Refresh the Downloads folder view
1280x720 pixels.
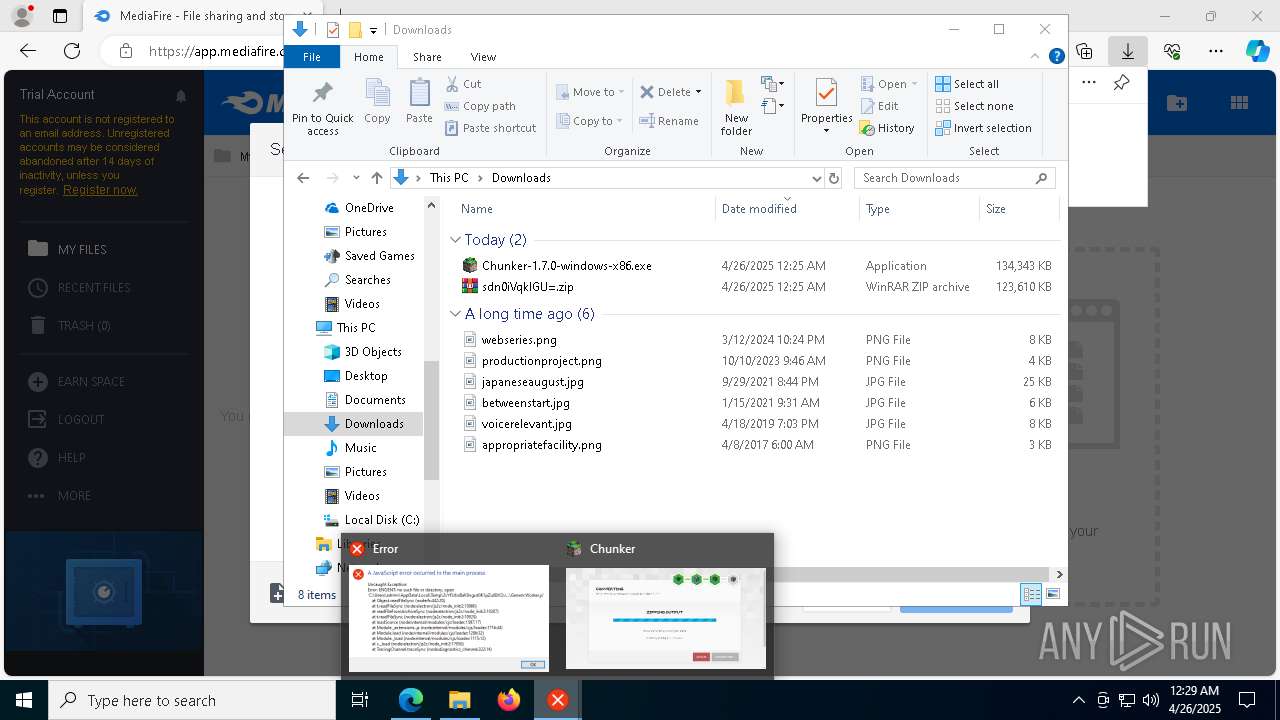[x=834, y=178]
